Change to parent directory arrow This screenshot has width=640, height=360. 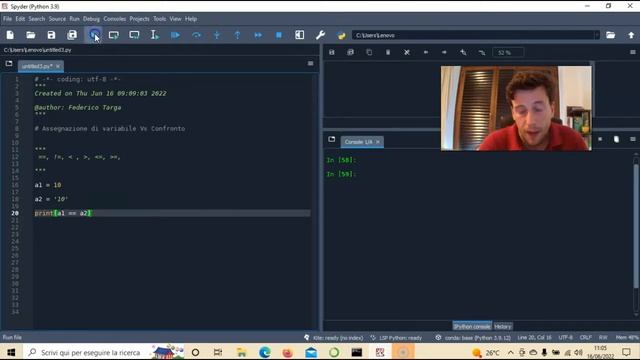pos(631,35)
